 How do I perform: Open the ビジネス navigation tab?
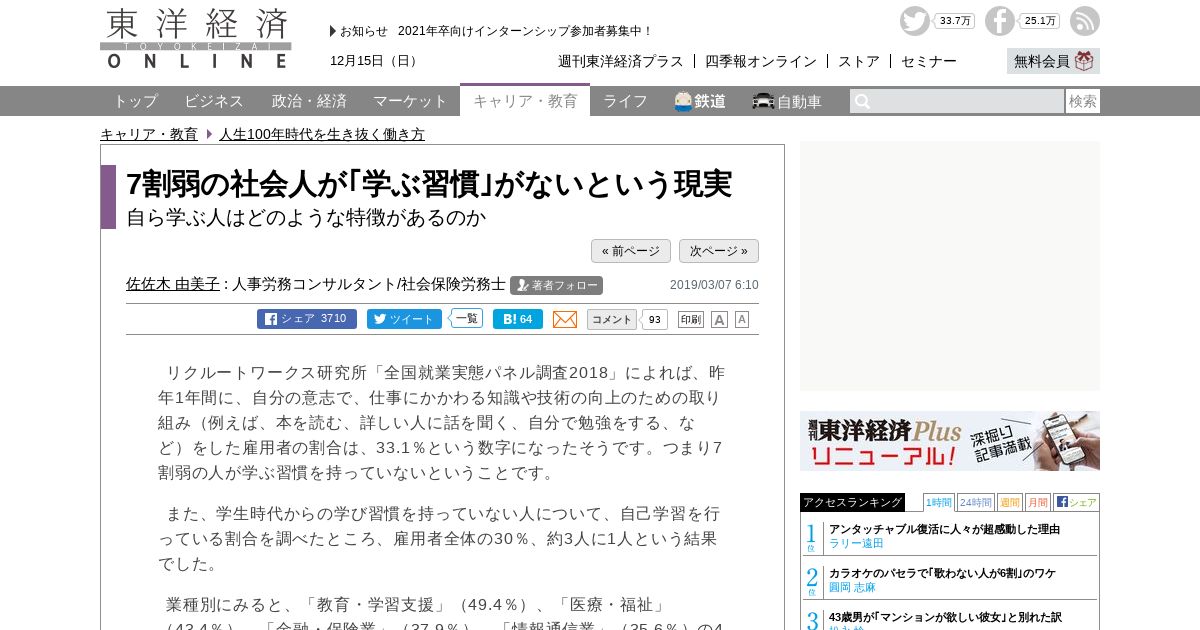pos(214,101)
